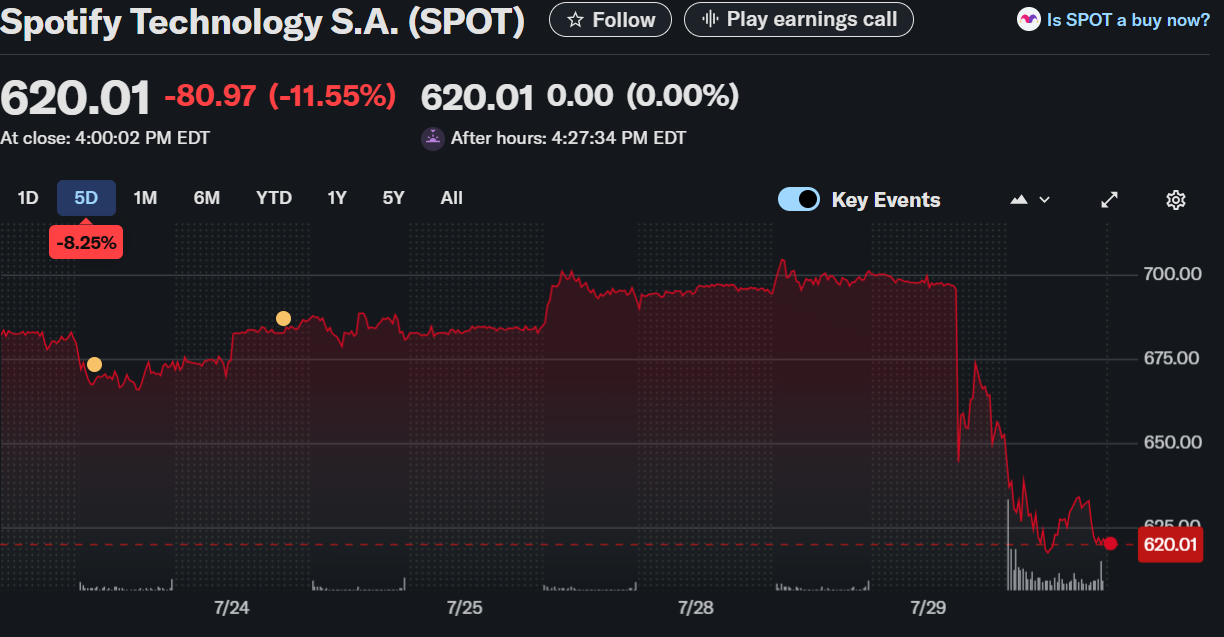The image size is (1224, 637).
Task: Open the chart type dropdown
Action: click(1030, 199)
